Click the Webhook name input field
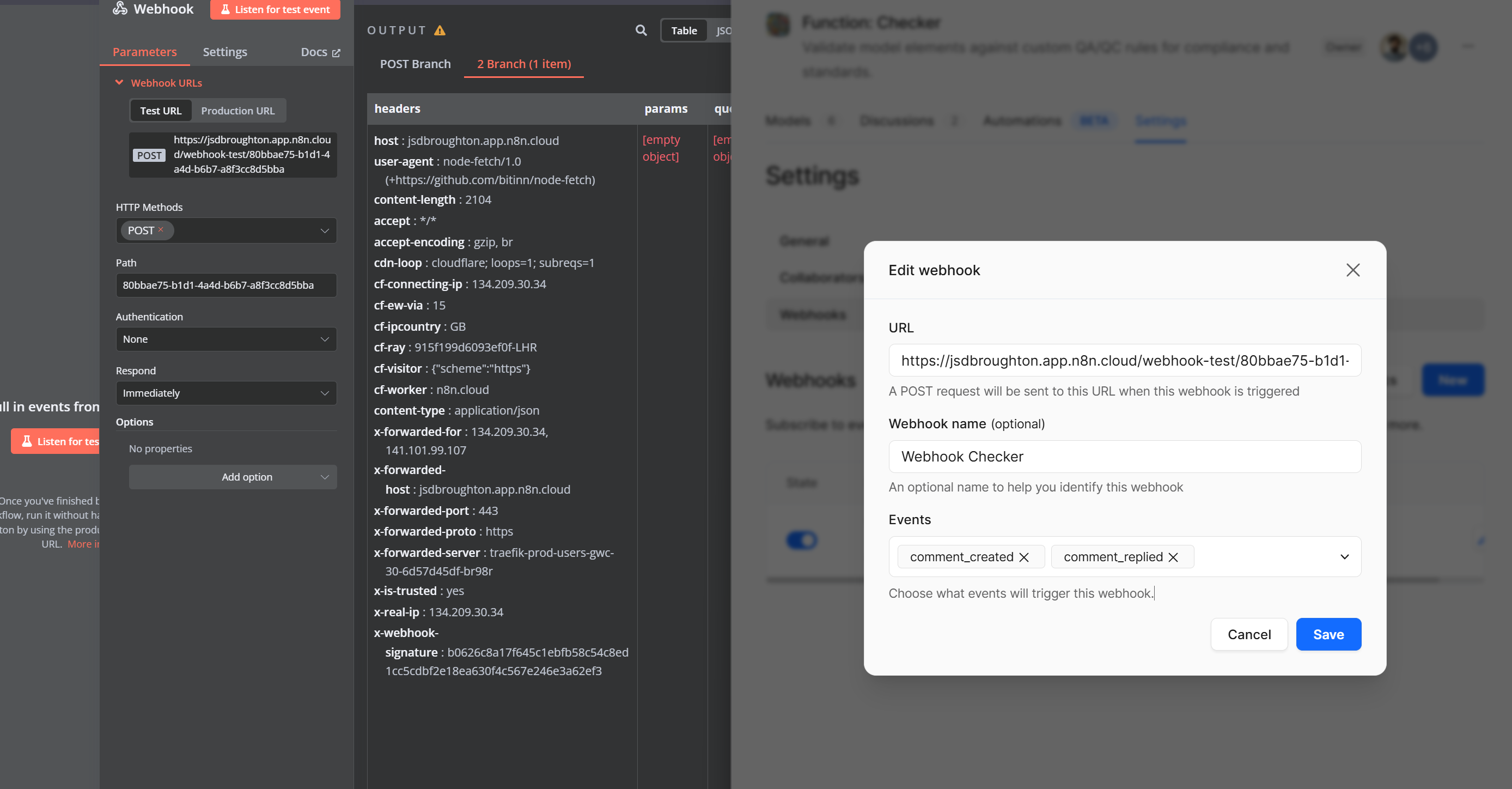1512x789 pixels. pyautogui.click(x=1125, y=456)
